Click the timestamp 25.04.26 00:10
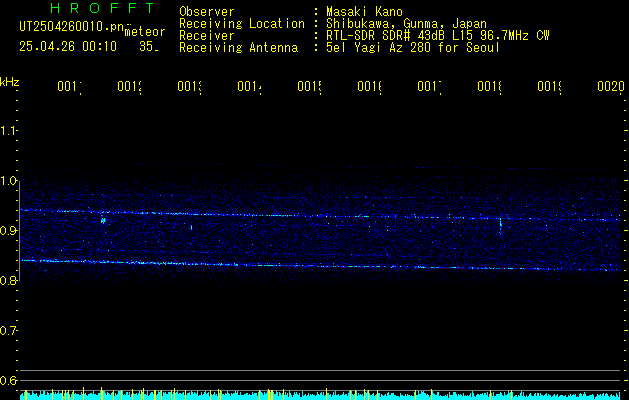The image size is (629, 400). coord(68,47)
